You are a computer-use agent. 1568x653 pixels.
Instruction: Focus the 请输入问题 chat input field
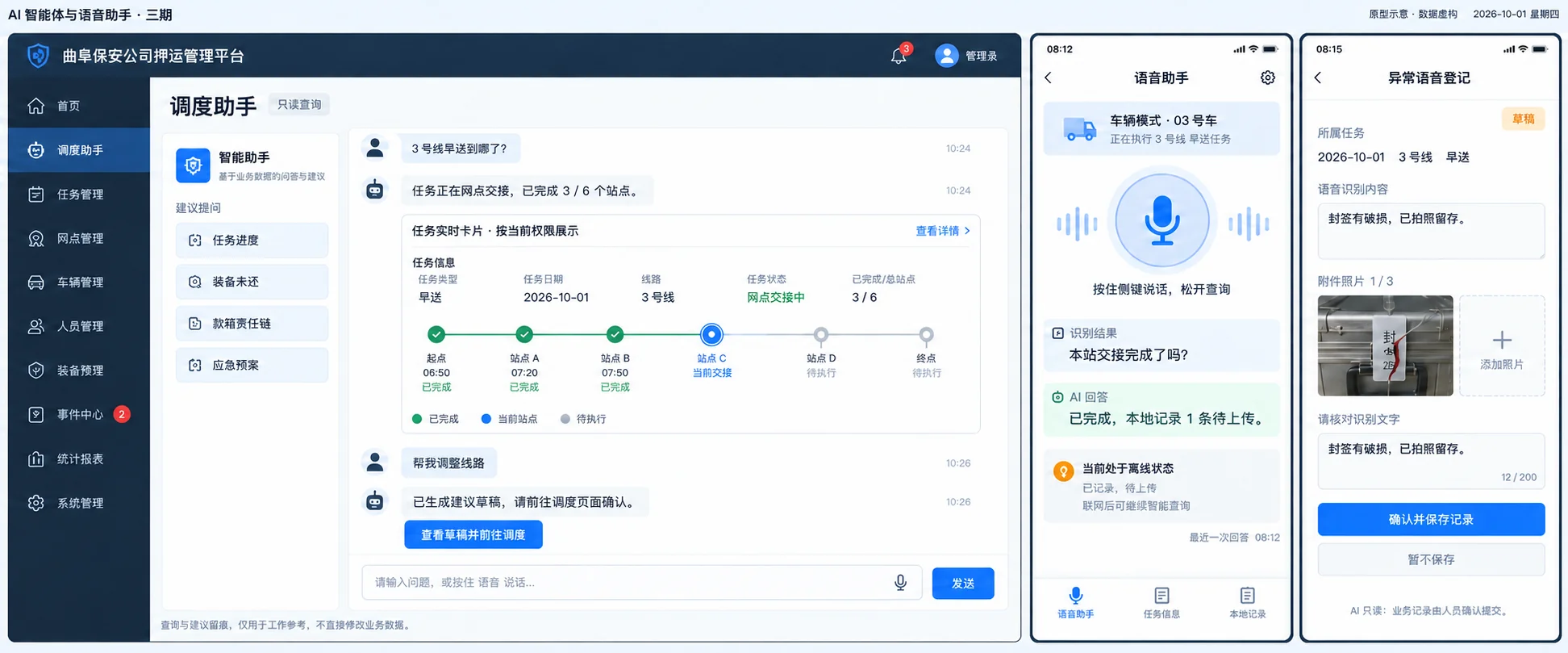(x=642, y=583)
